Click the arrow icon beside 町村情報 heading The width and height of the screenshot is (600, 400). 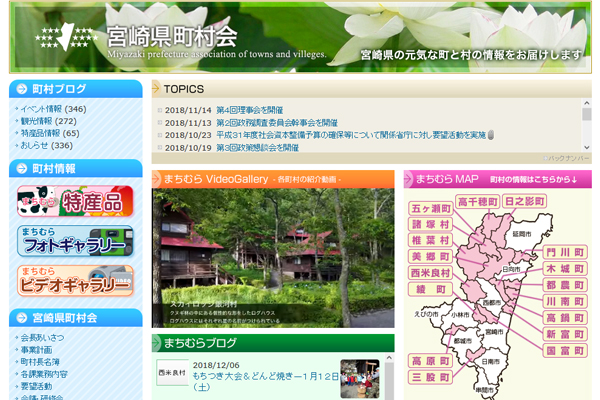coord(22,168)
